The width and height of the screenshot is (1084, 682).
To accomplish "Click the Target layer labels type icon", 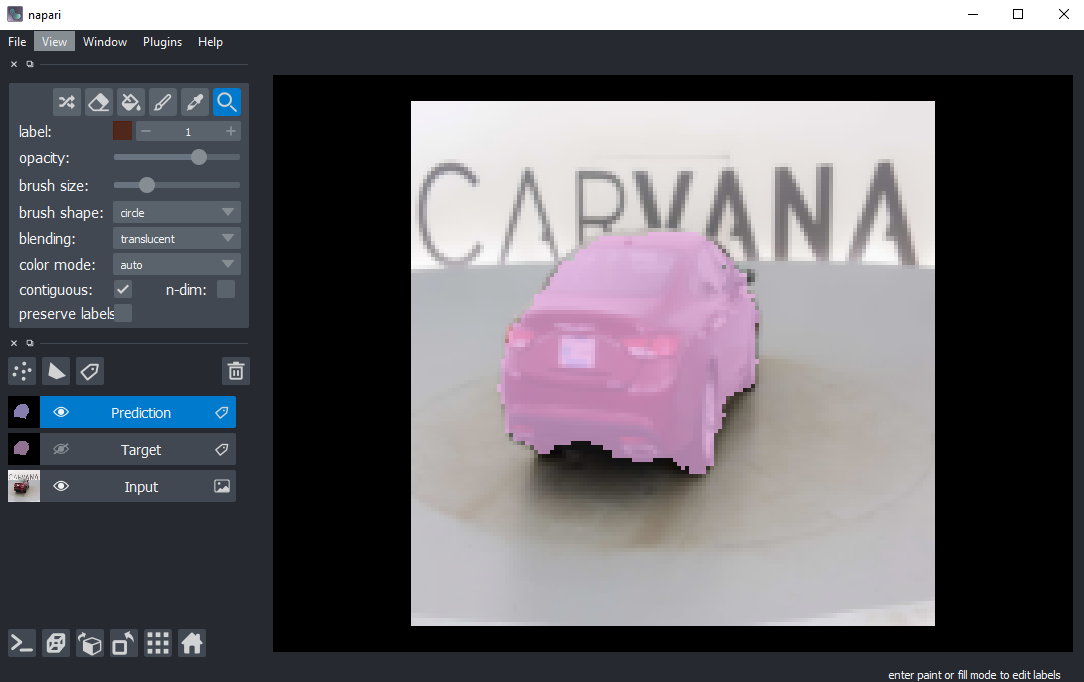I will (221, 450).
